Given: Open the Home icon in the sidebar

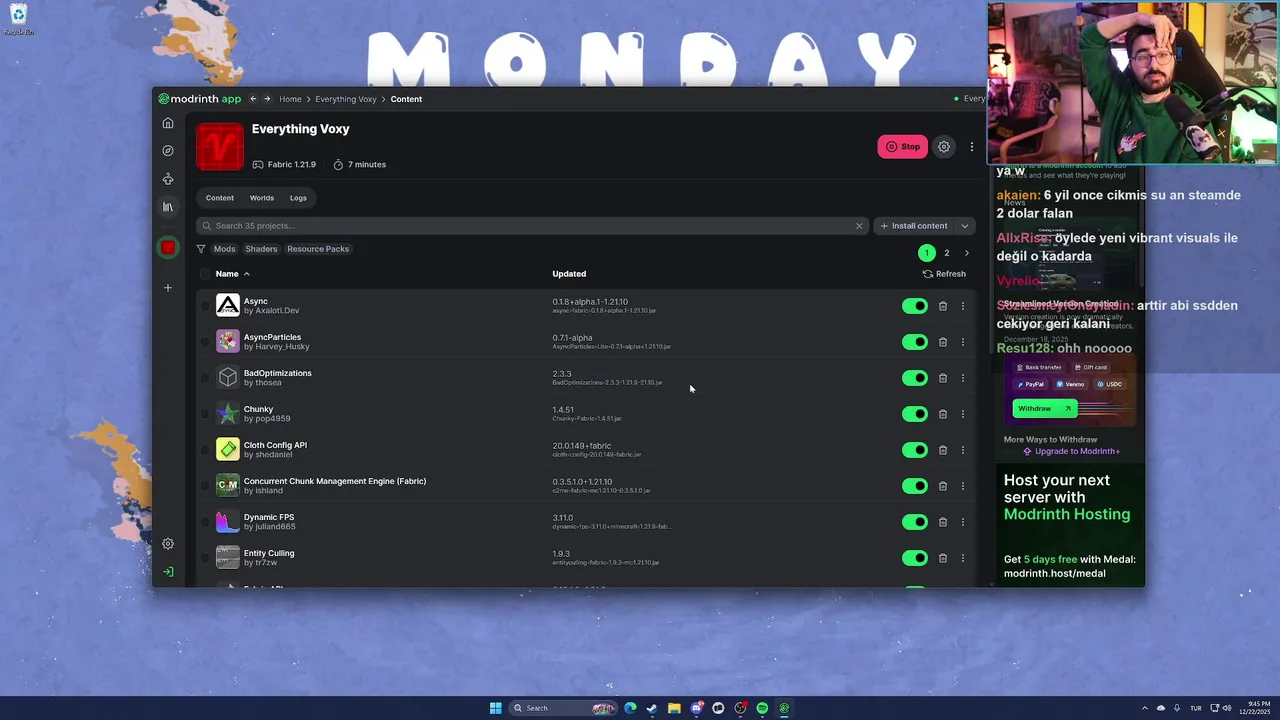Looking at the screenshot, I should [168, 123].
